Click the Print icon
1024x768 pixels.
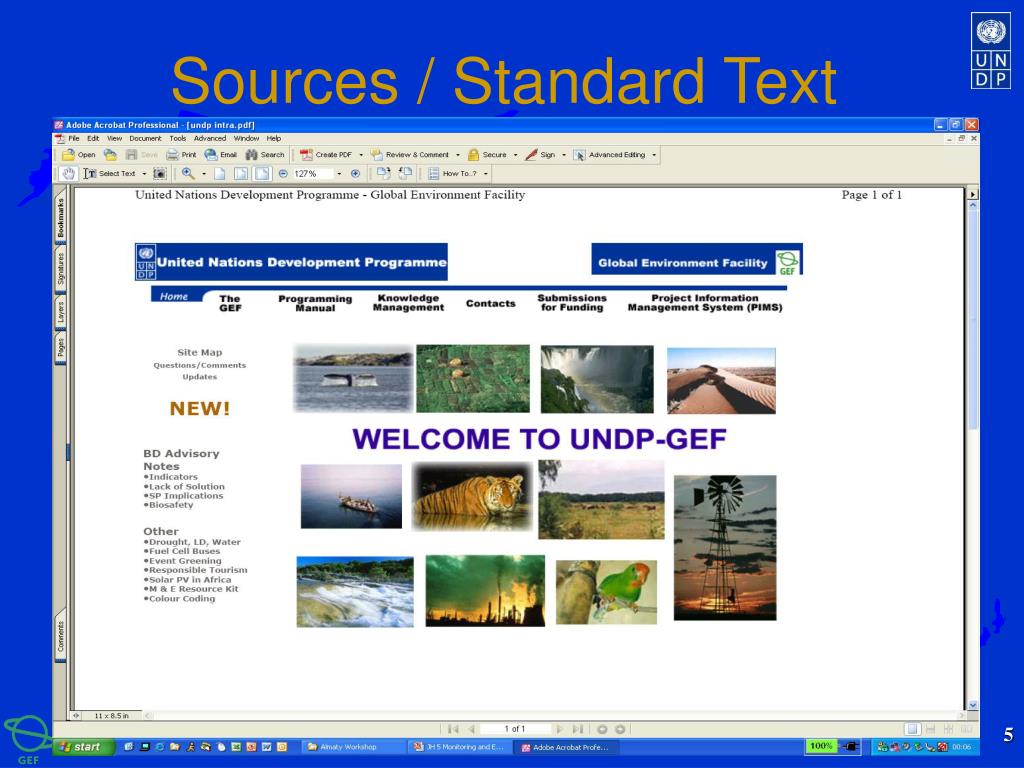[172, 155]
